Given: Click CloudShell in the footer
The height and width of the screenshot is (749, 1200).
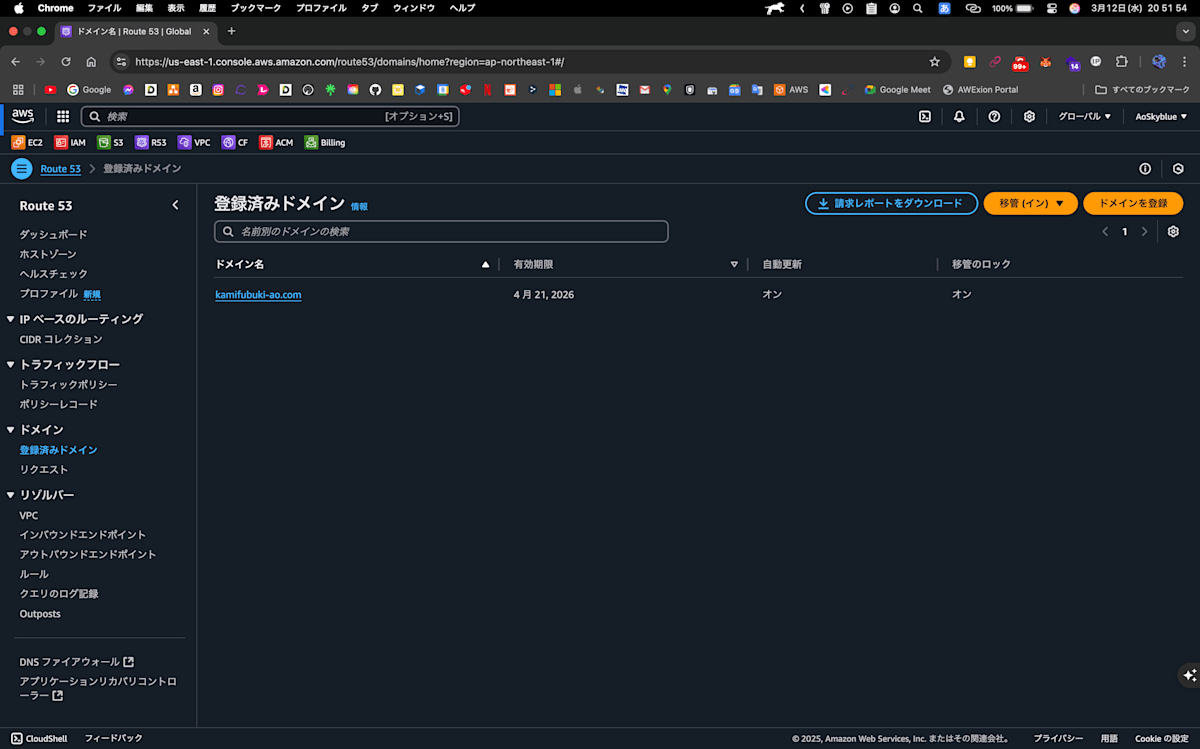Looking at the screenshot, I should (39, 738).
